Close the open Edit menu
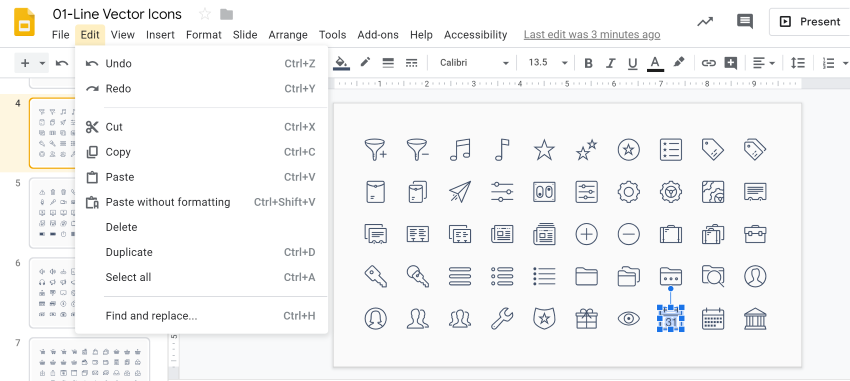The image size is (850, 381). (90, 35)
